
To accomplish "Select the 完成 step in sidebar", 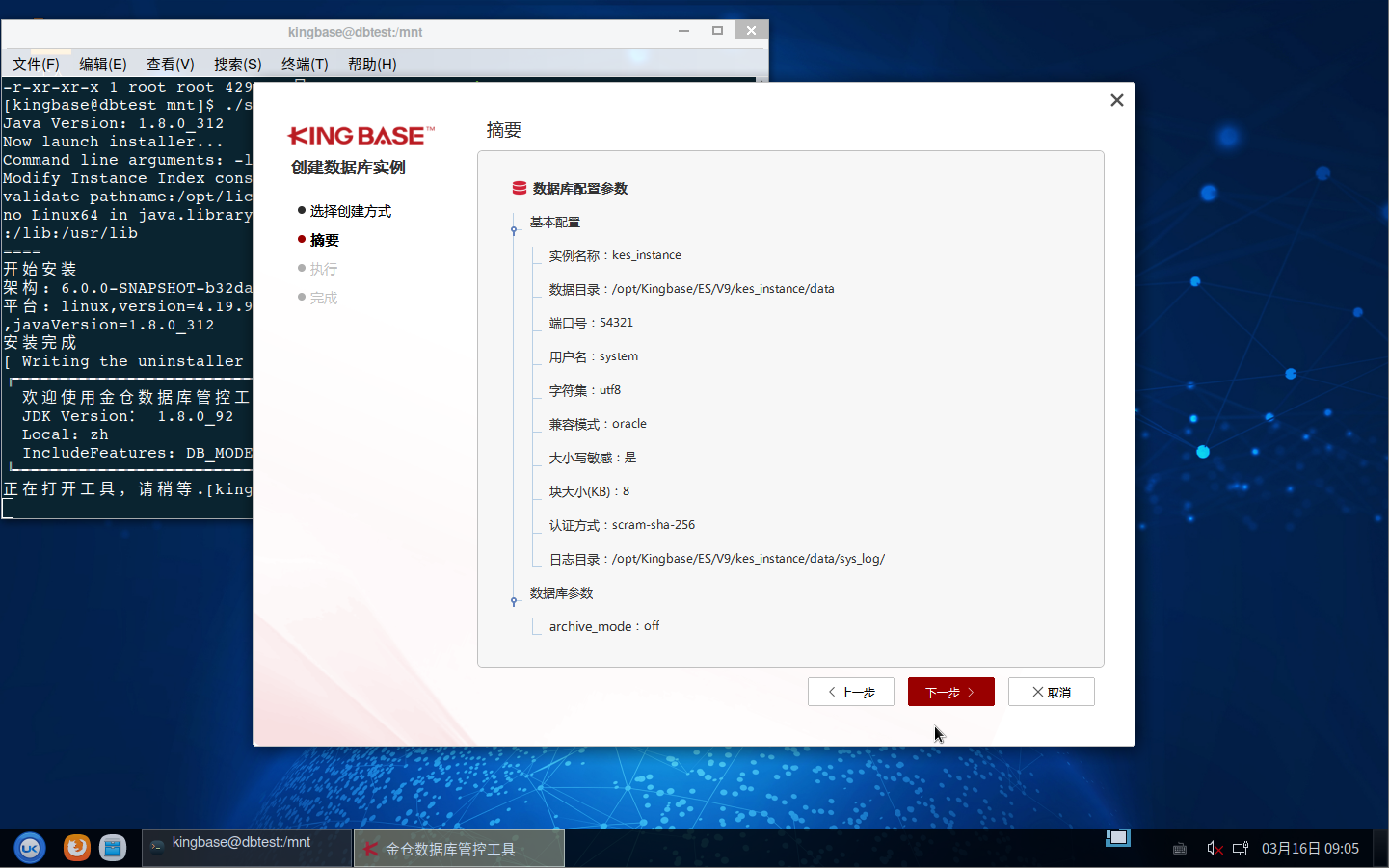I will click(x=323, y=298).
